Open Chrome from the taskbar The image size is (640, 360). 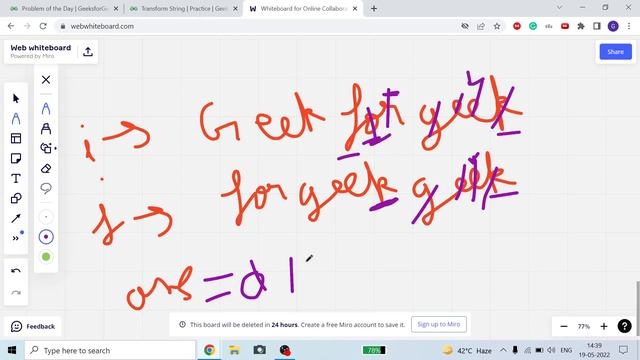[209, 350]
